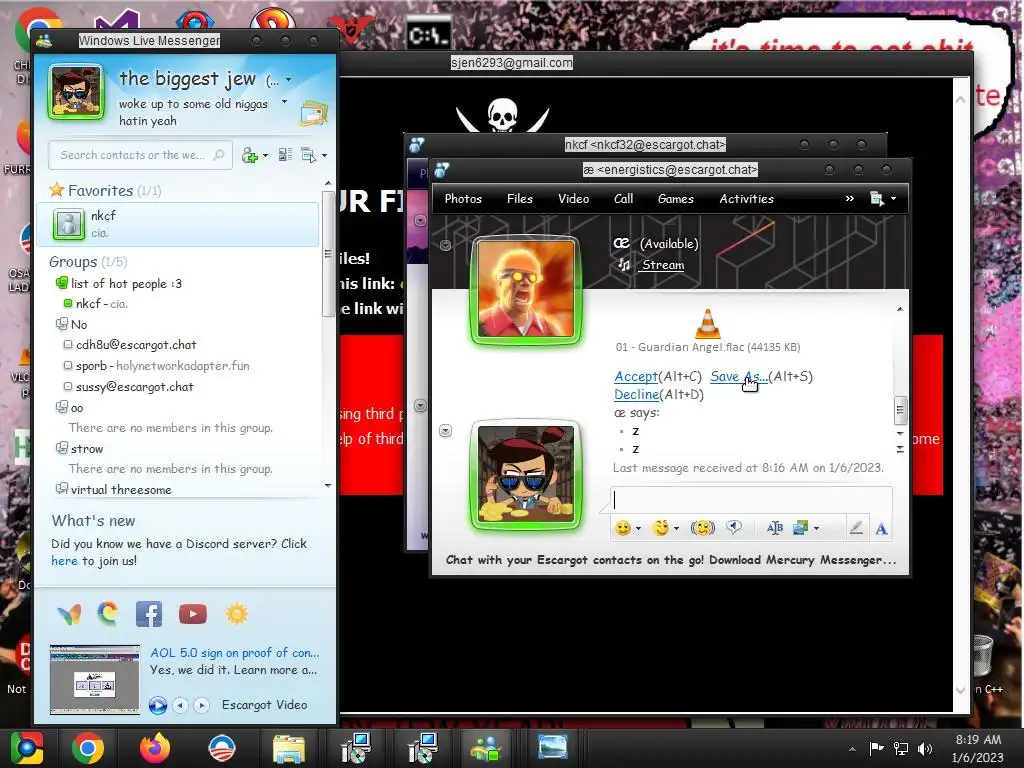
Task: Collapse the contact's display picture arrow
Action: 445,246
